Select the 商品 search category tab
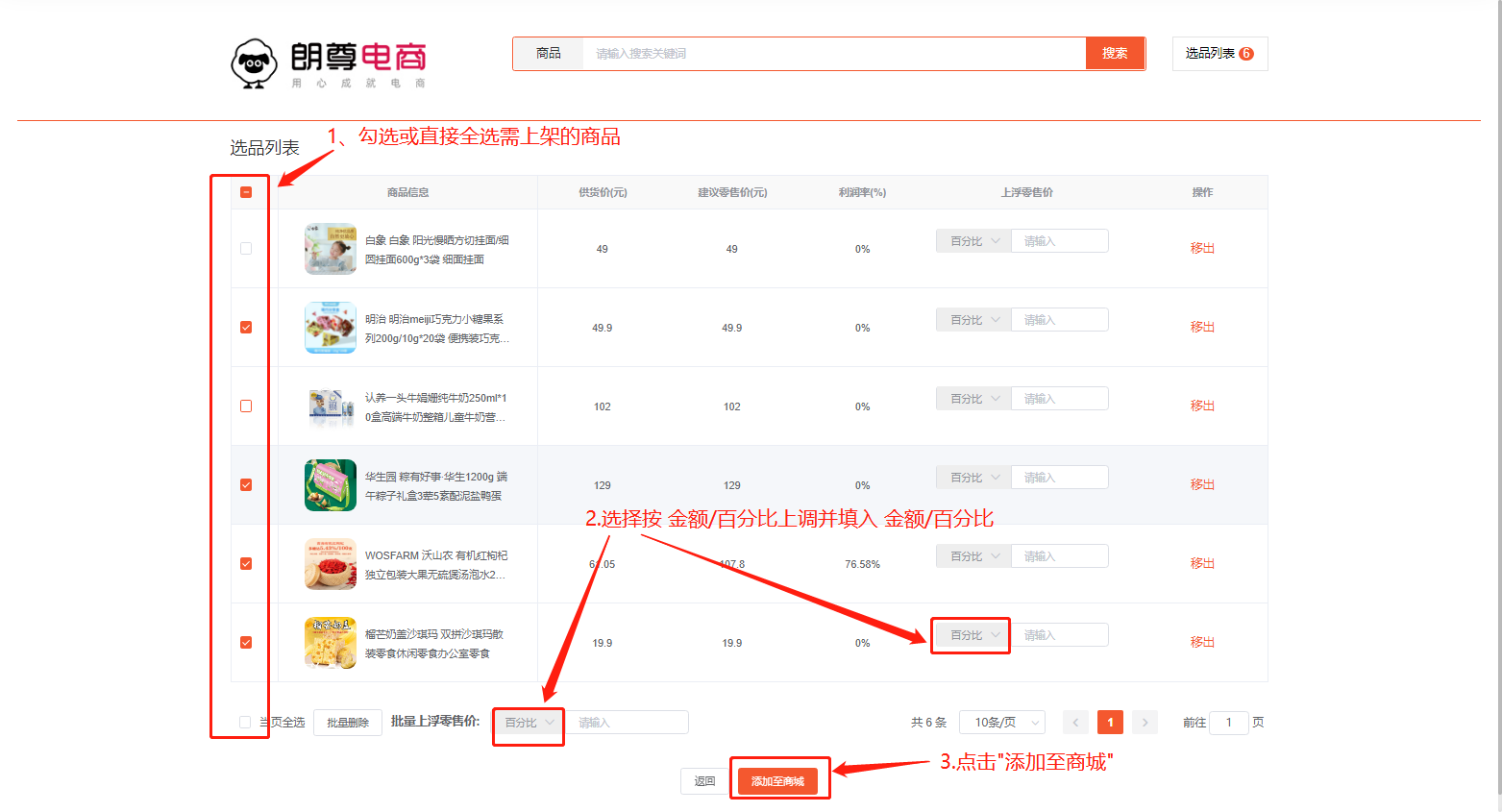The image size is (1502, 812). pos(548,54)
